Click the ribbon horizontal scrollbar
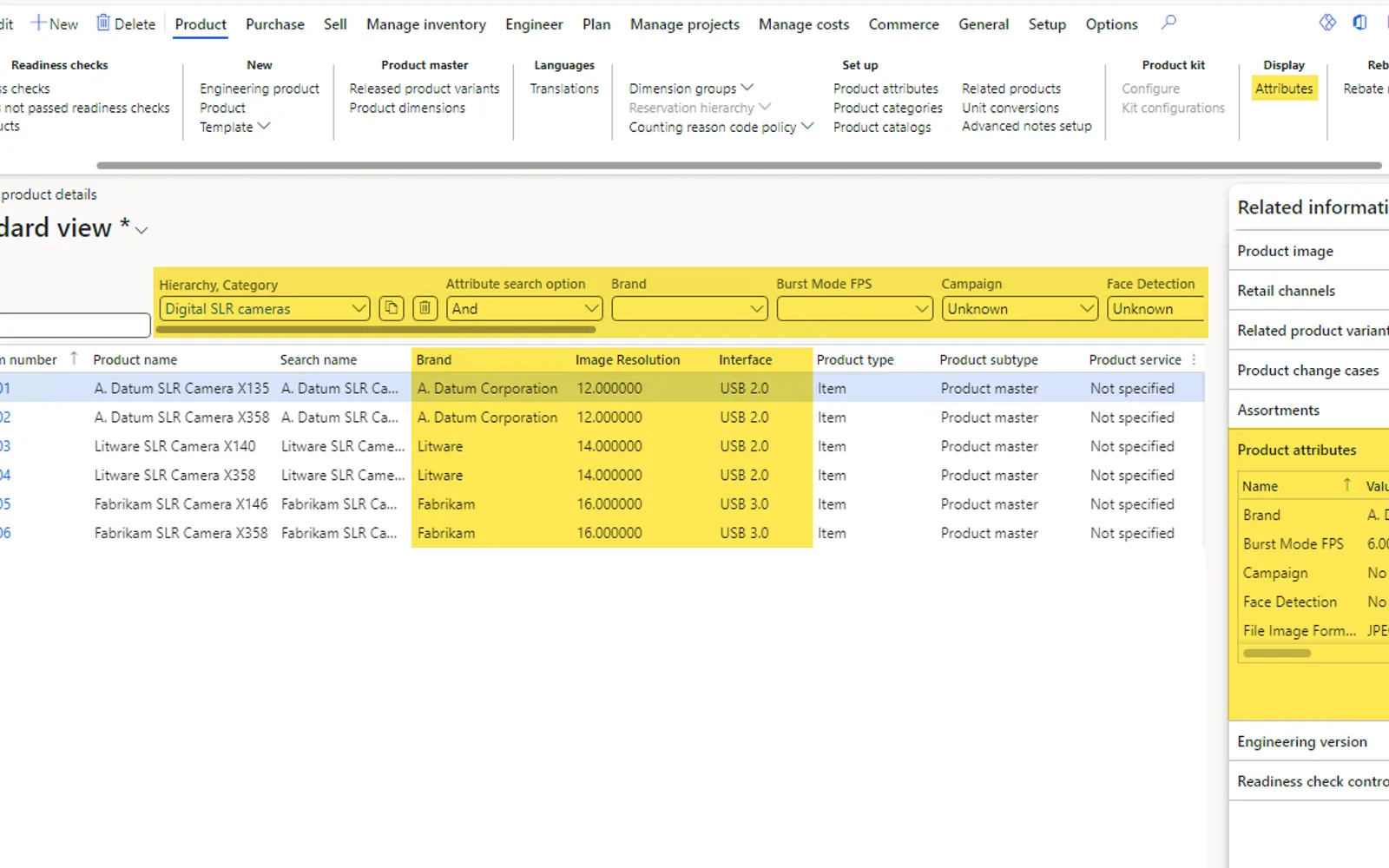The width and height of the screenshot is (1389, 868). click(x=739, y=165)
